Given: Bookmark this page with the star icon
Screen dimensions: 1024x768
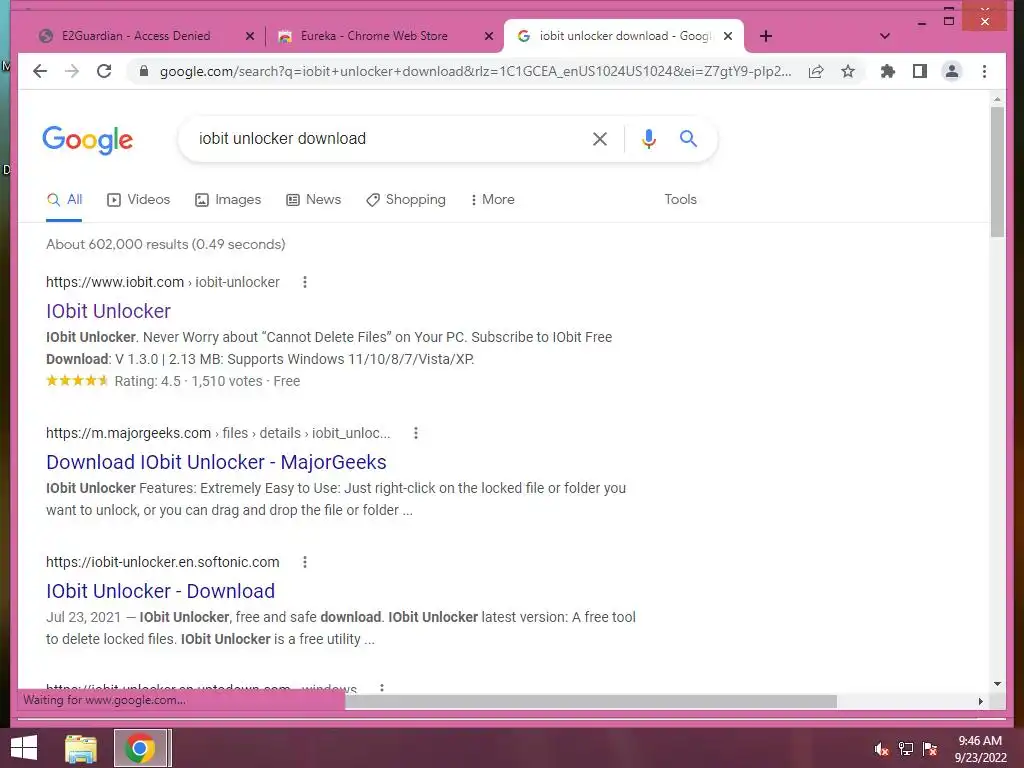Looking at the screenshot, I should tap(848, 71).
